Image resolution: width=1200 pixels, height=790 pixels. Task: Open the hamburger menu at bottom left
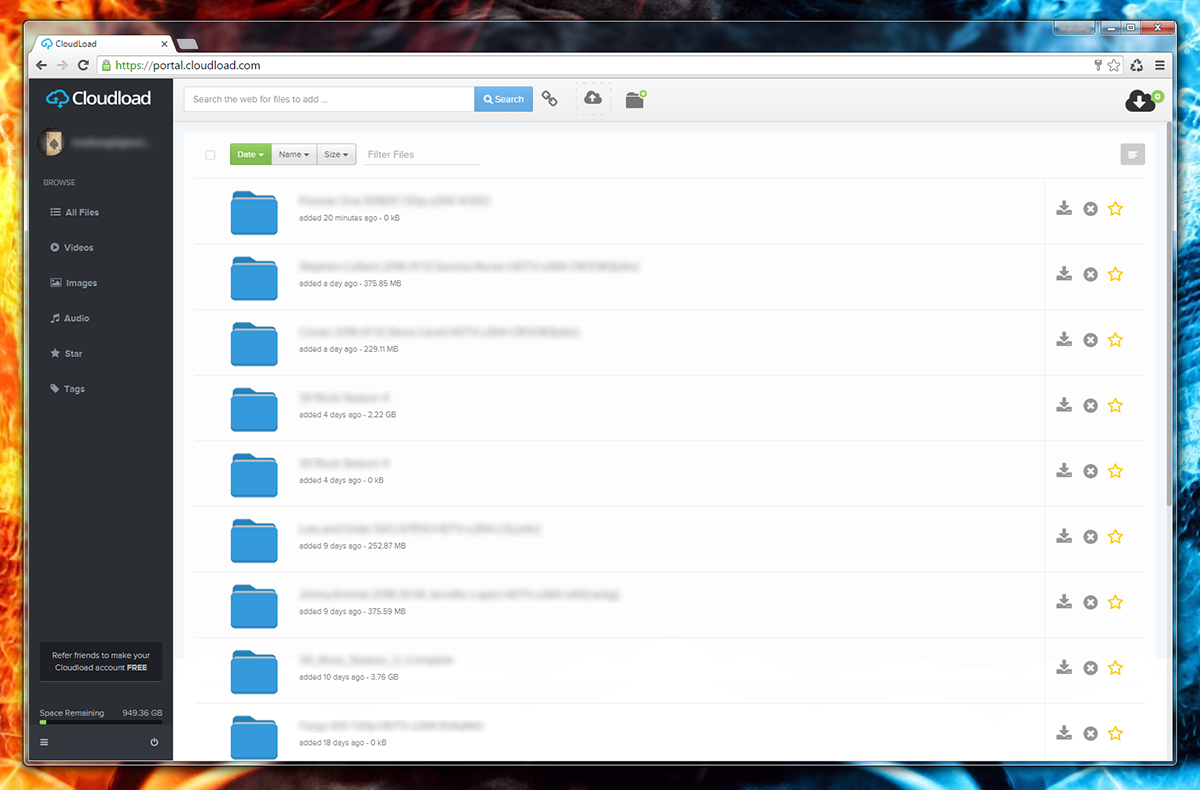44,742
